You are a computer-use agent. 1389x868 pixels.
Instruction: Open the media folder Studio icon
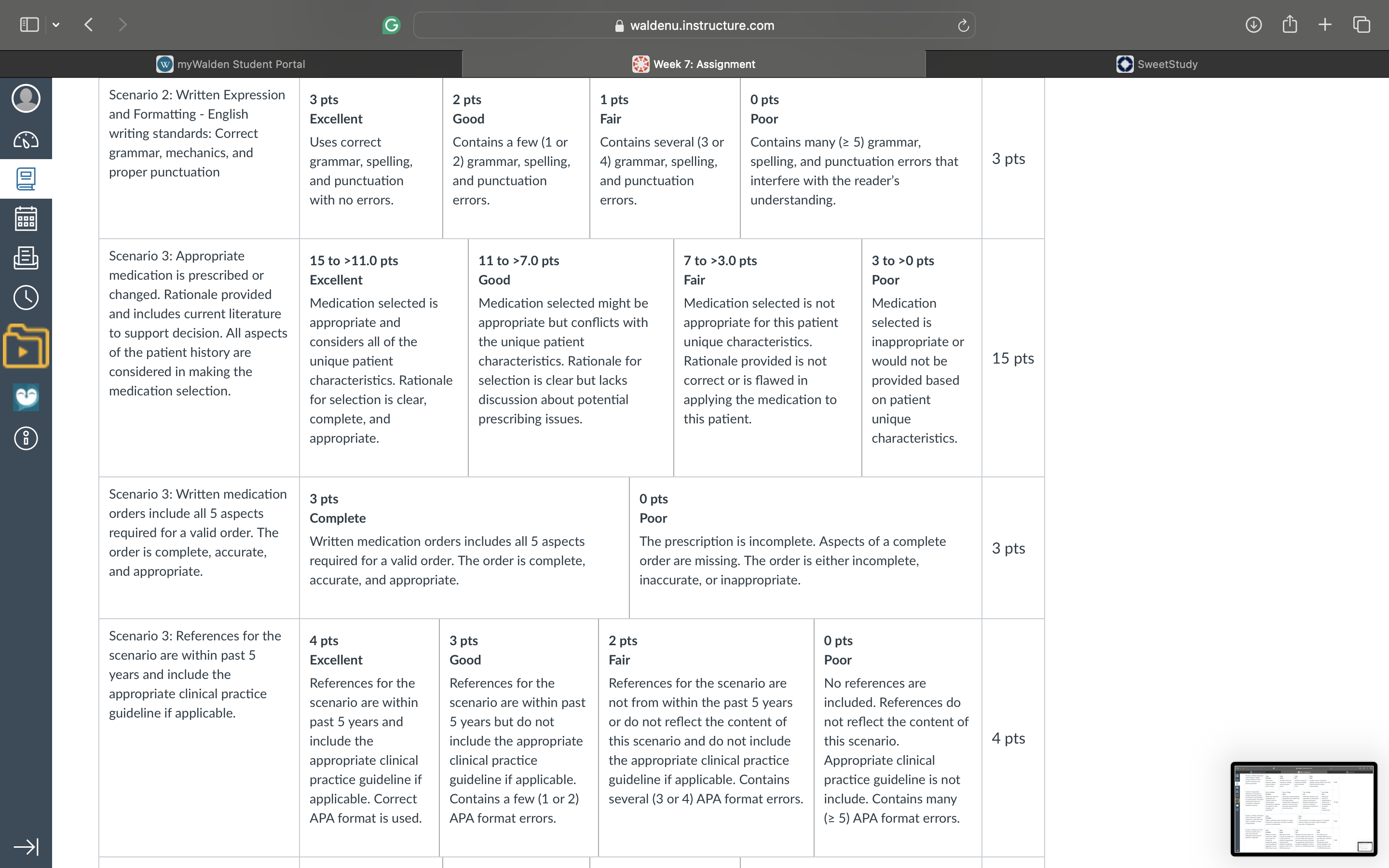click(x=26, y=346)
